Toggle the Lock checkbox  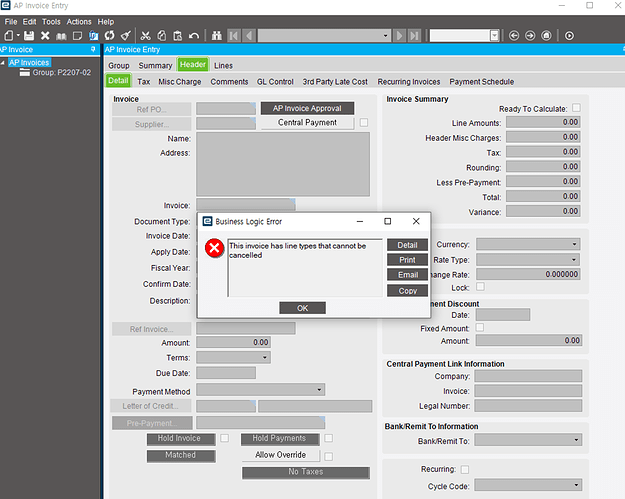point(481,287)
